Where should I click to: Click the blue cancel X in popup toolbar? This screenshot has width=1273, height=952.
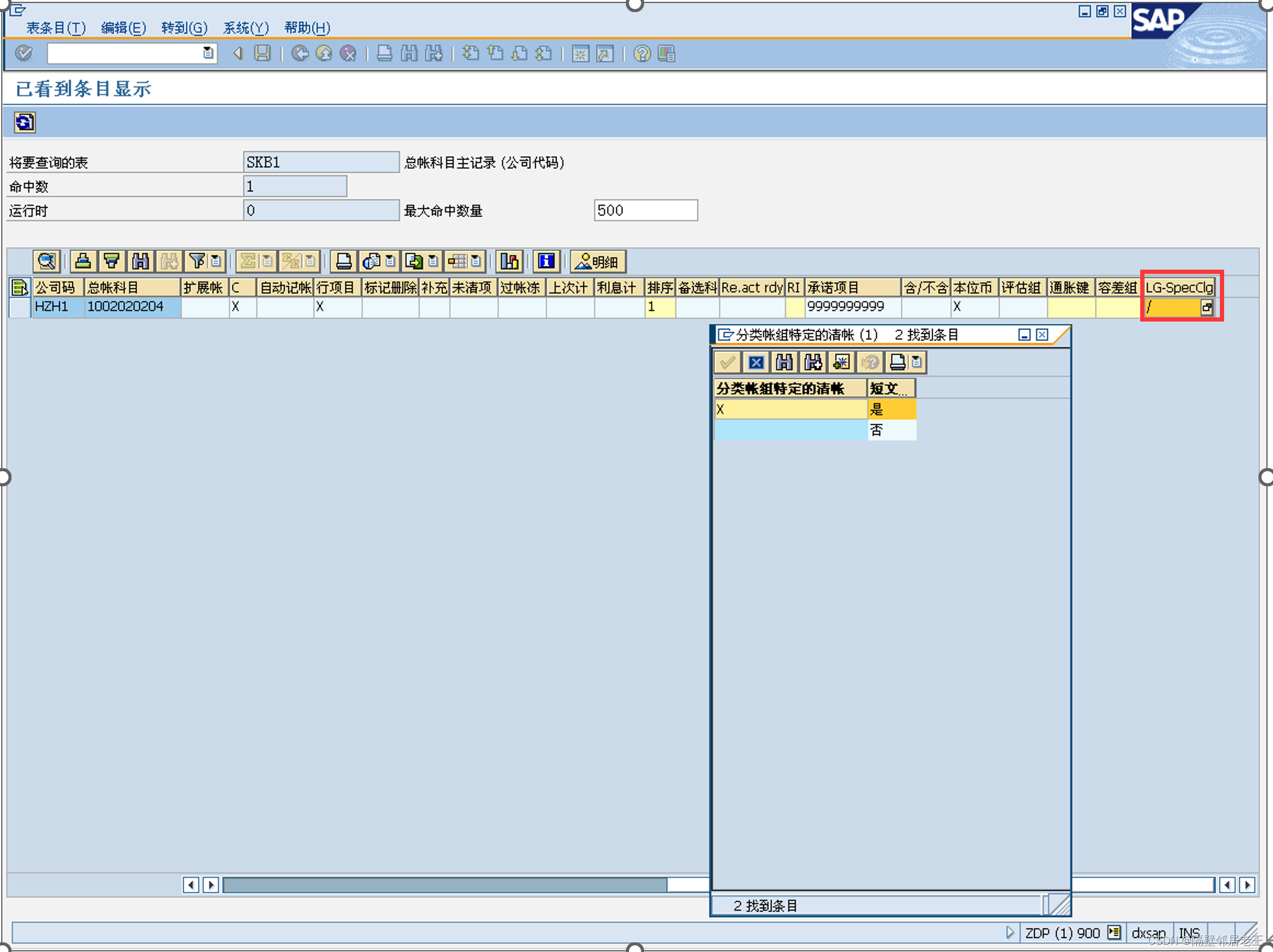click(x=756, y=362)
